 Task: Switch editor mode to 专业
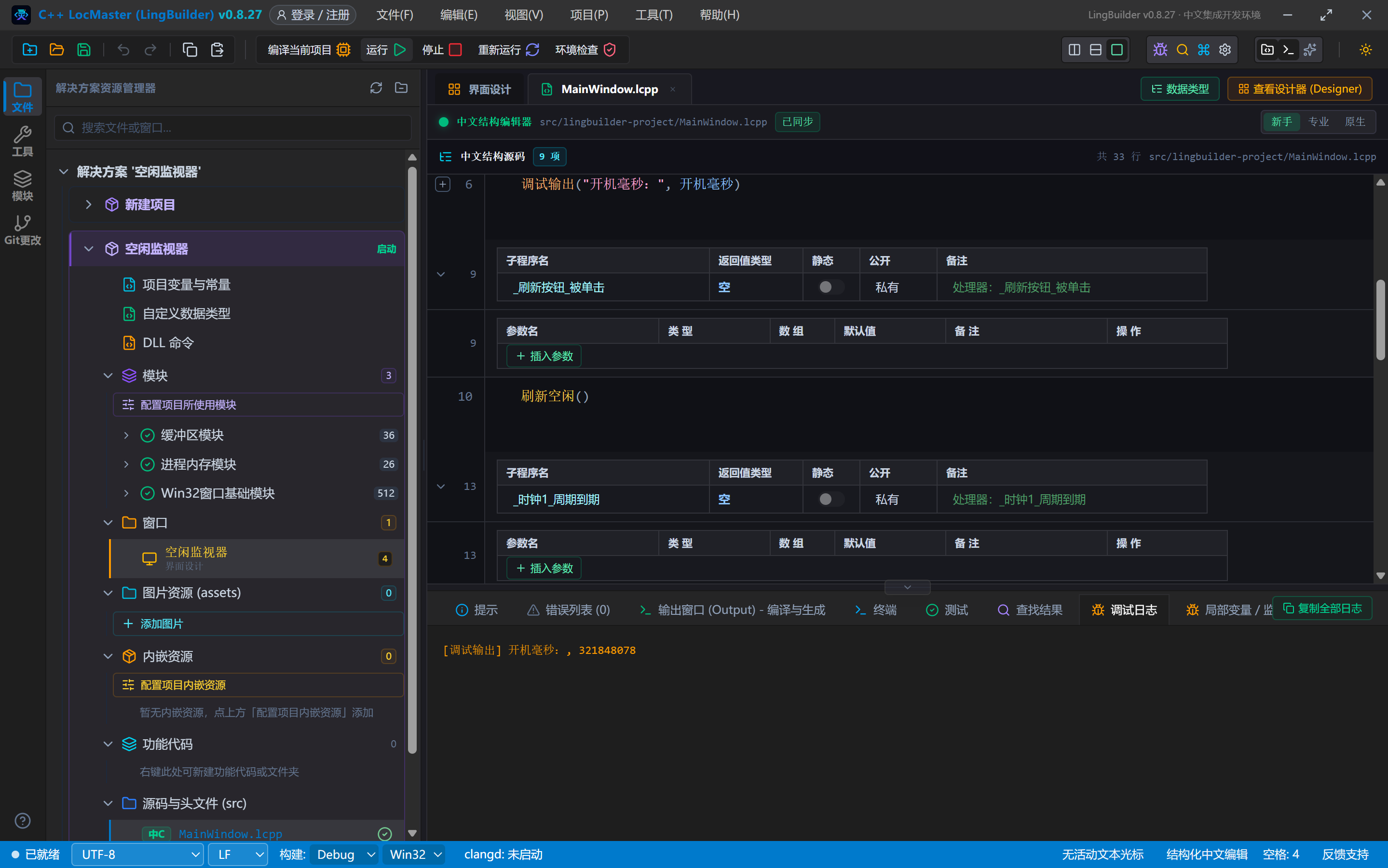click(x=1318, y=122)
